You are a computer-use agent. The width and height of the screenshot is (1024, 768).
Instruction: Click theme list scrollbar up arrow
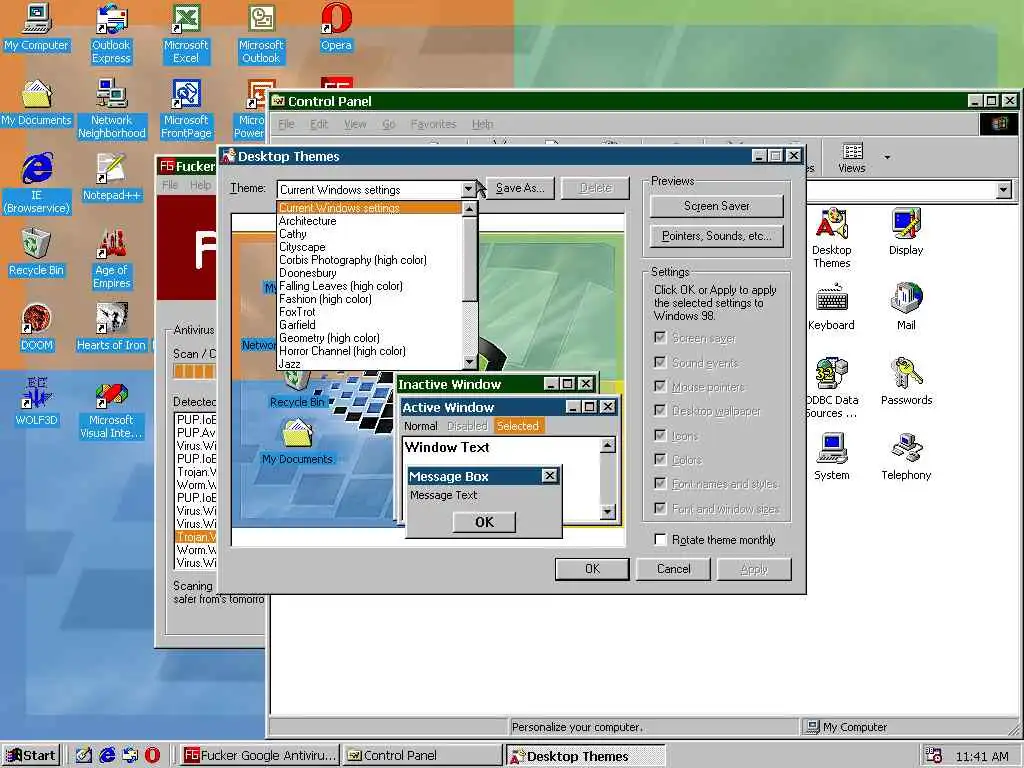click(469, 209)
